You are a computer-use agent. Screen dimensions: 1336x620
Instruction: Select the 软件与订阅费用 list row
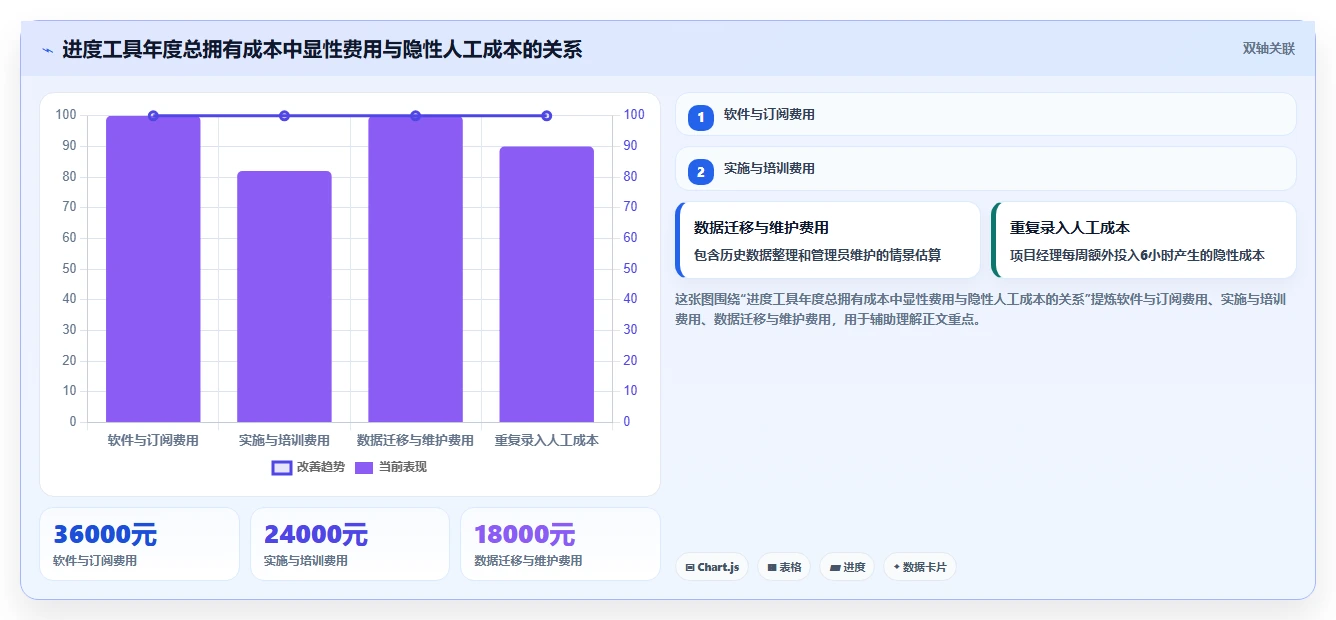click(x=986, y=114)
